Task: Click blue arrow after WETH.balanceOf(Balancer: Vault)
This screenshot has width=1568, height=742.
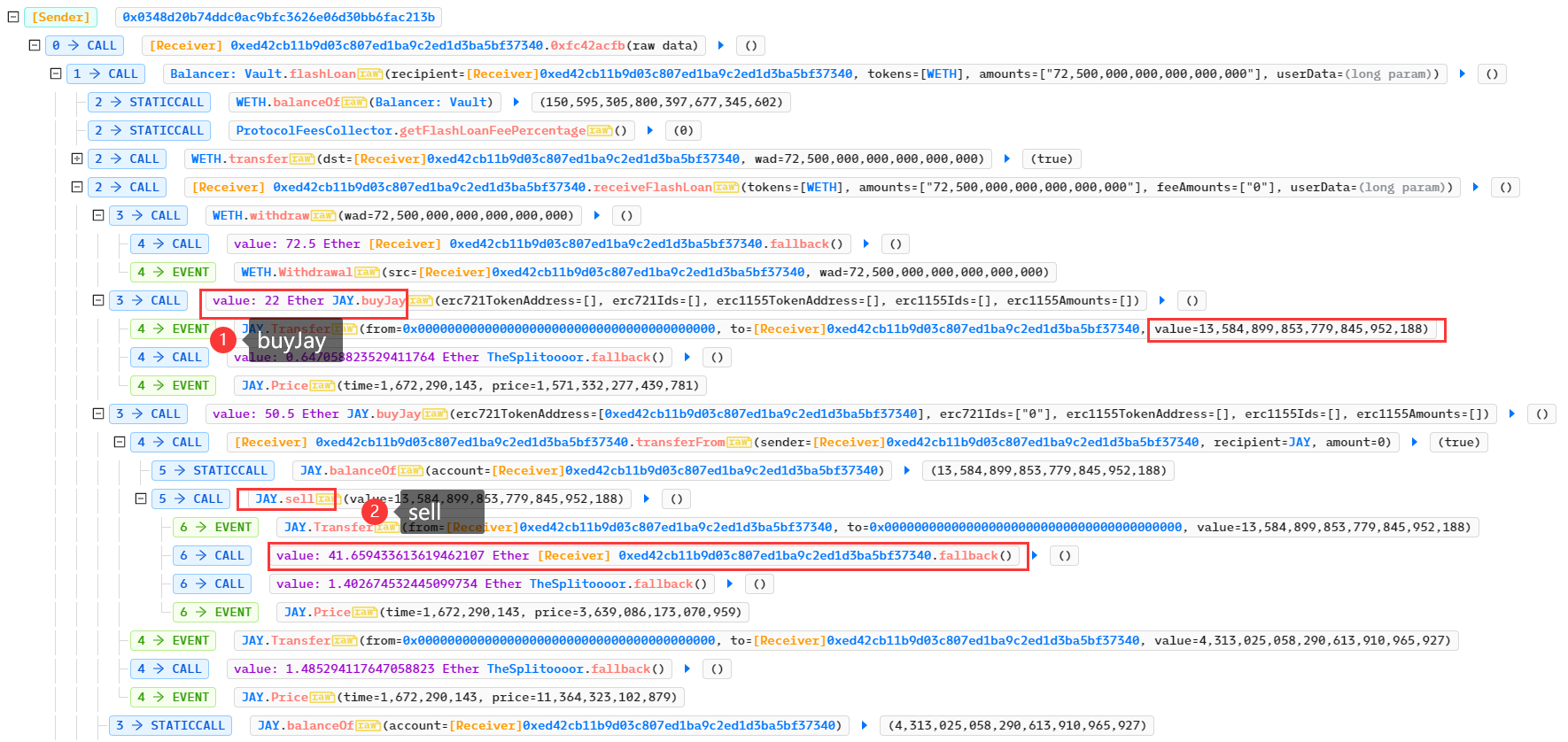Action: pos(516,102)
